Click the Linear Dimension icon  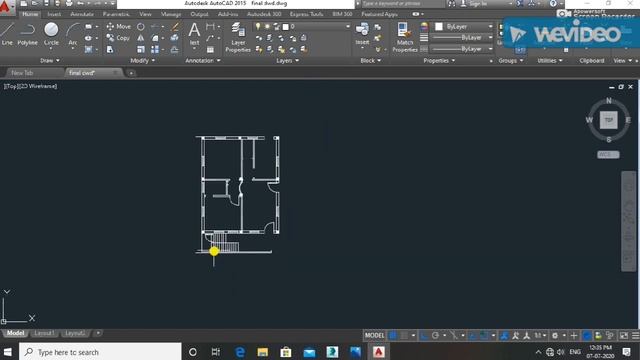click(x=210, y=27)
